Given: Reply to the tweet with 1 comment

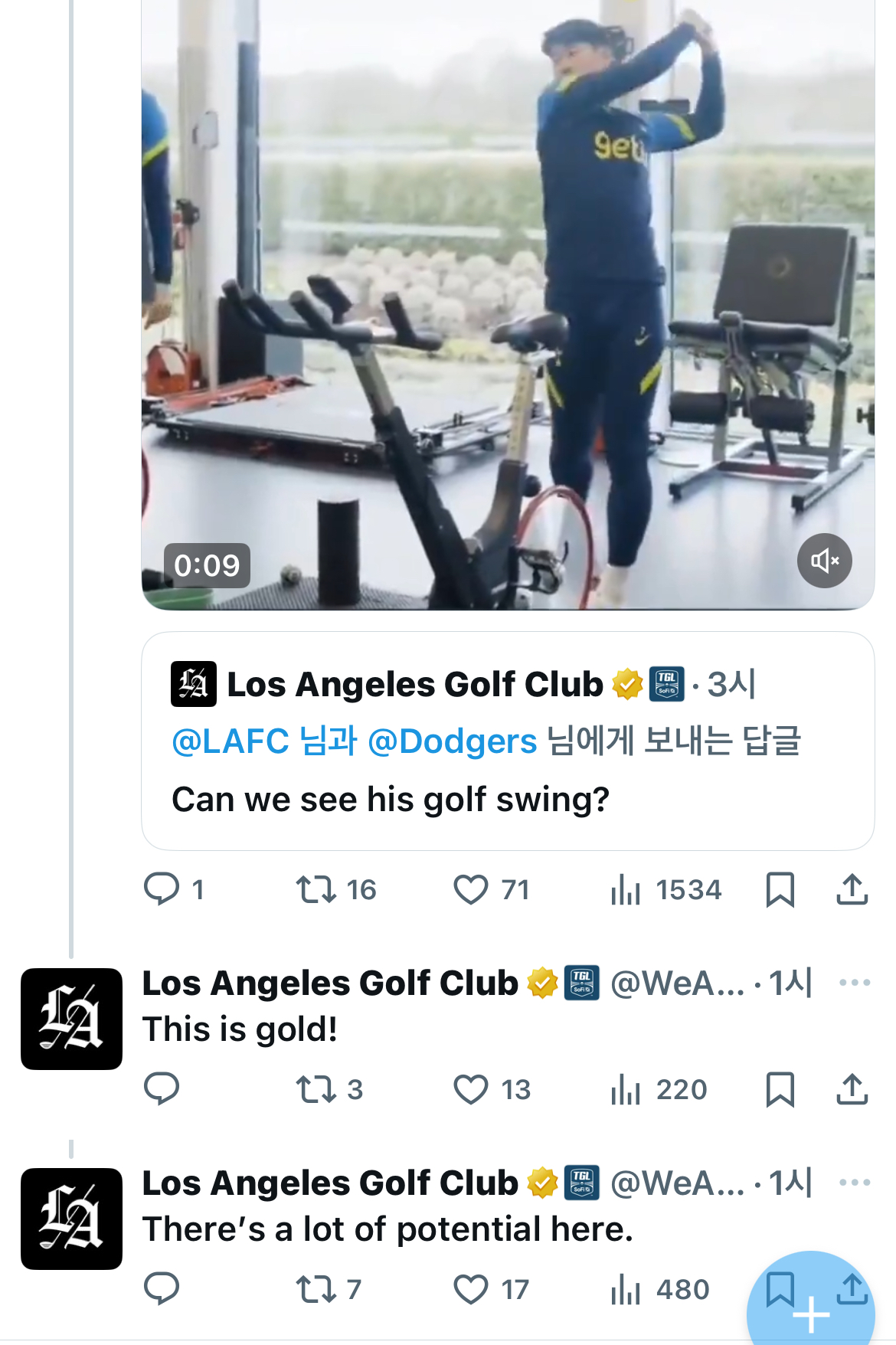Looking at the screenshot, I should pos(162,889).
